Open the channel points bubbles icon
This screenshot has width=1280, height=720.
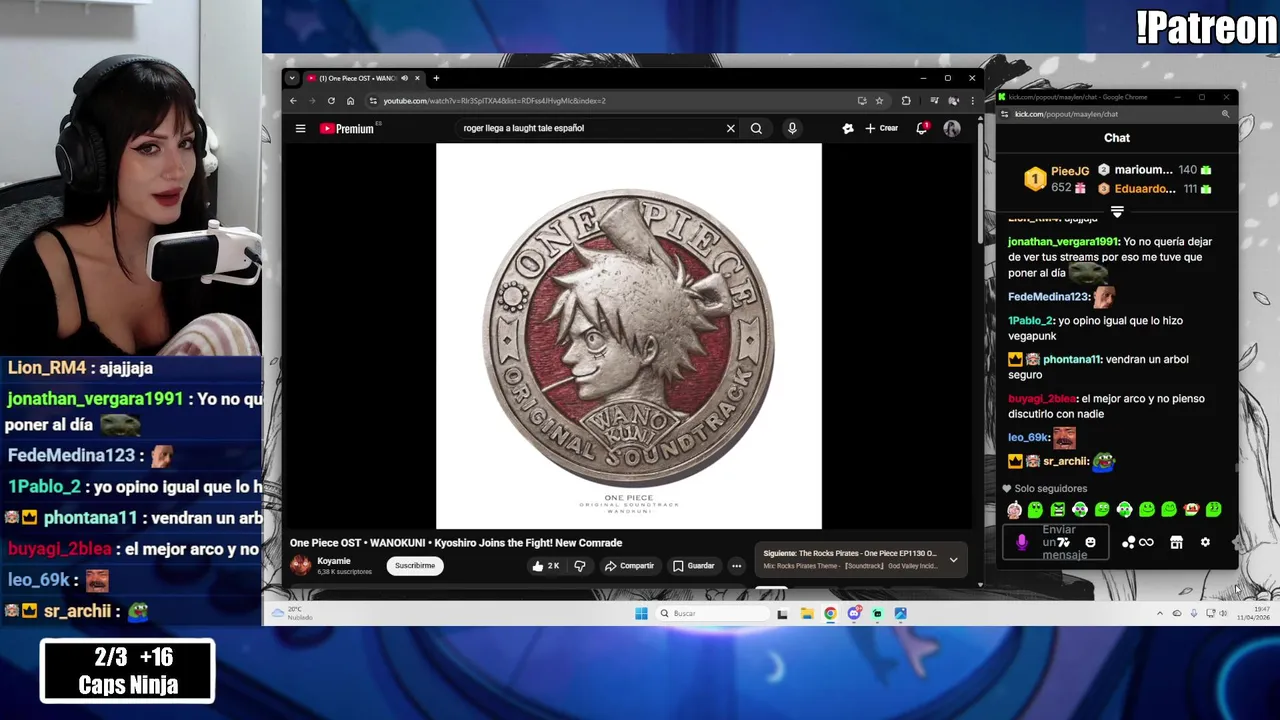tap(1128, 542)
